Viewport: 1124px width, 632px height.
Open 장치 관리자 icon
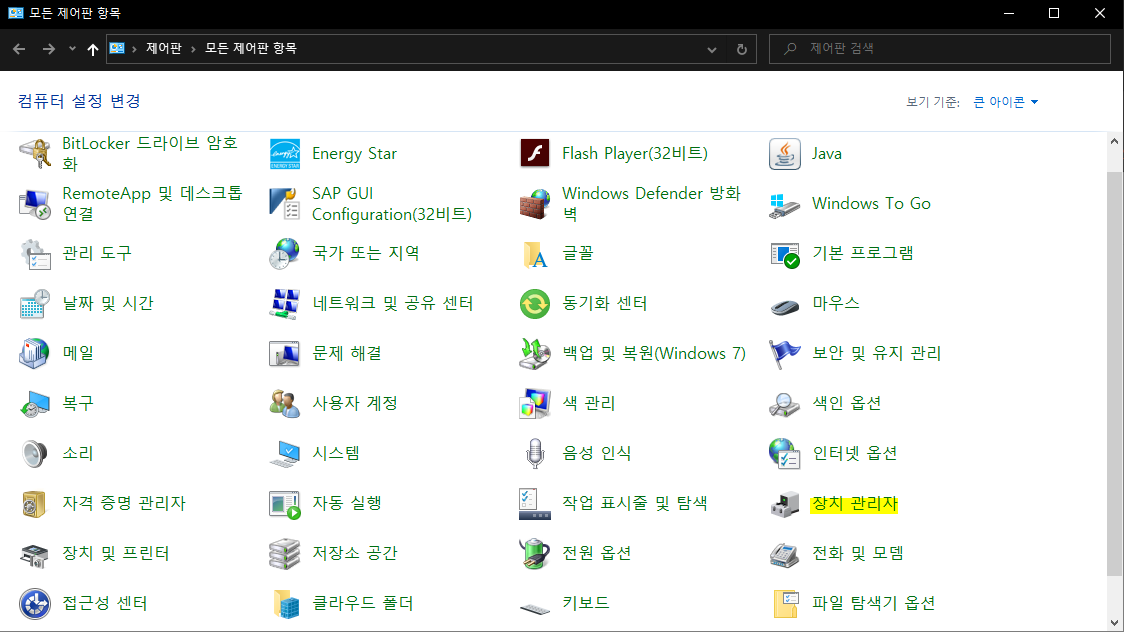click(785, 504)
